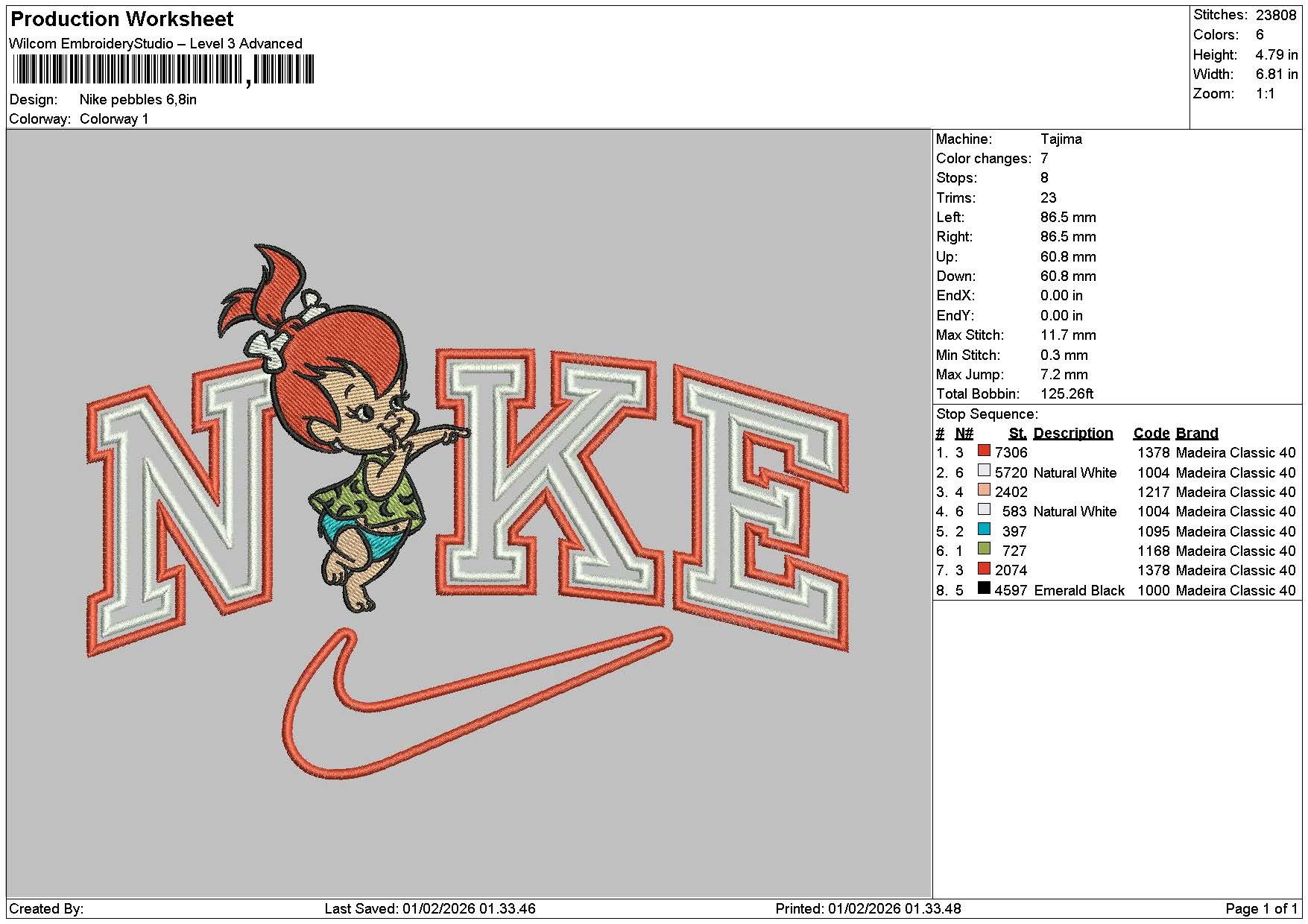Select the Emerald Black swatch in stop 8
1308x924 pixels.
coord(984,588)
